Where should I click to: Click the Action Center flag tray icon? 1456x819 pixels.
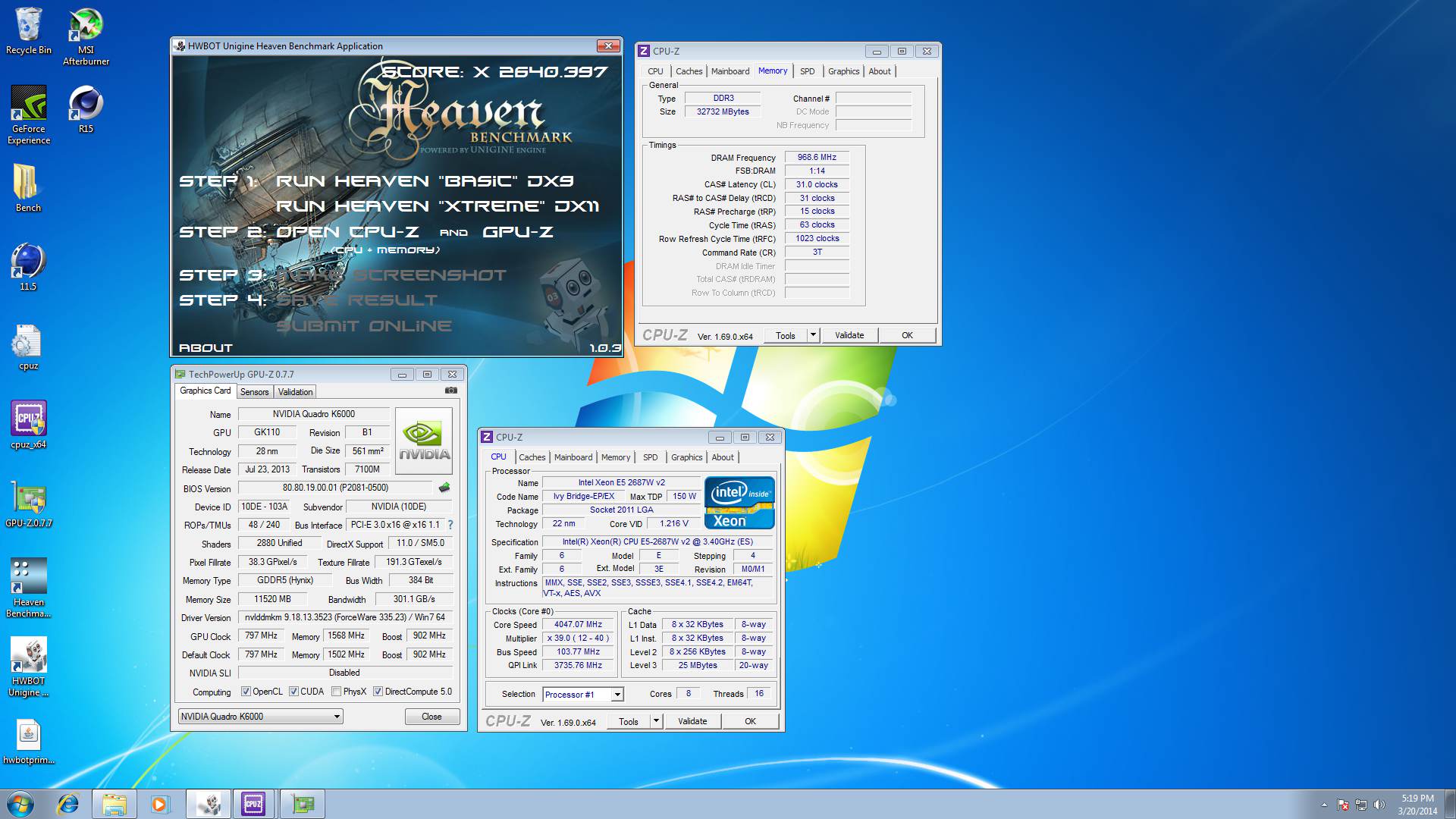click(x=1343, y=805)
